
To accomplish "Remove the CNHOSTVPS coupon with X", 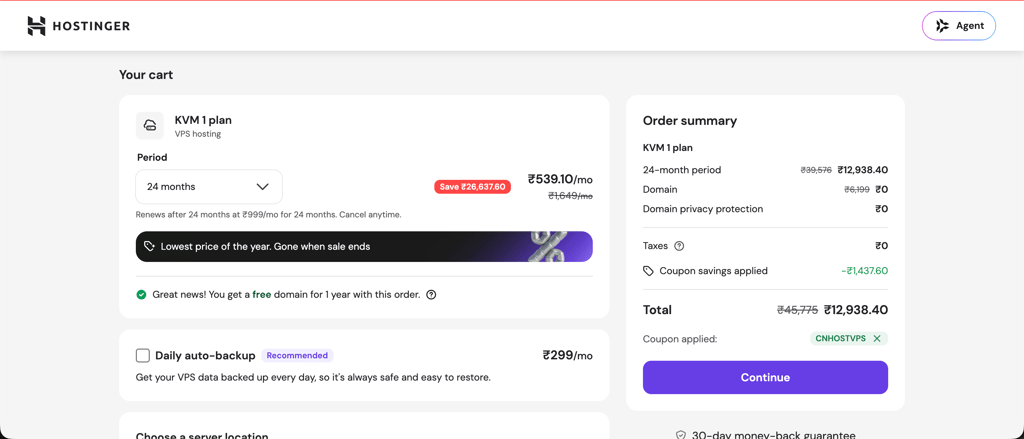I will 877,338.
